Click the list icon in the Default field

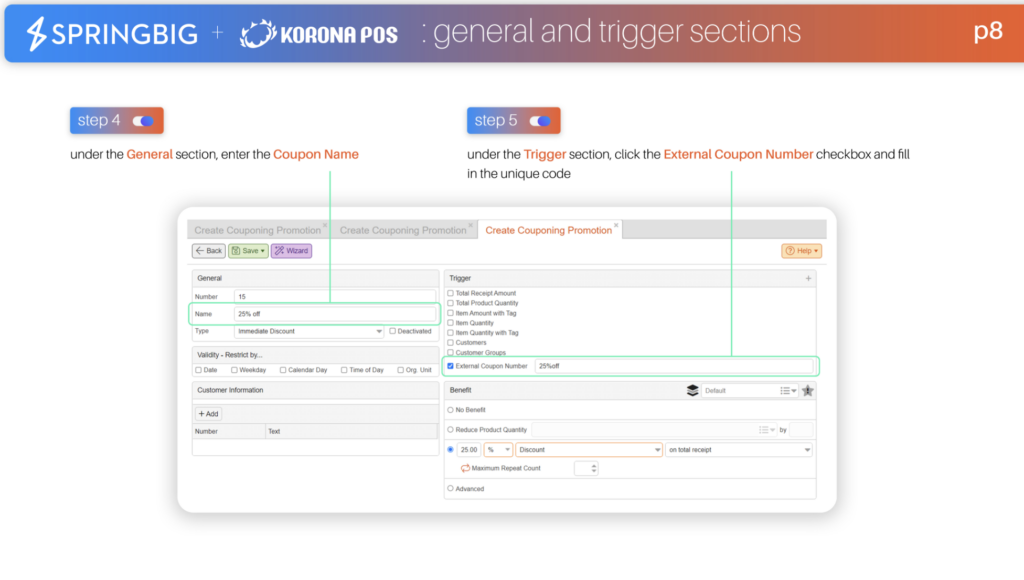(788, 391)
